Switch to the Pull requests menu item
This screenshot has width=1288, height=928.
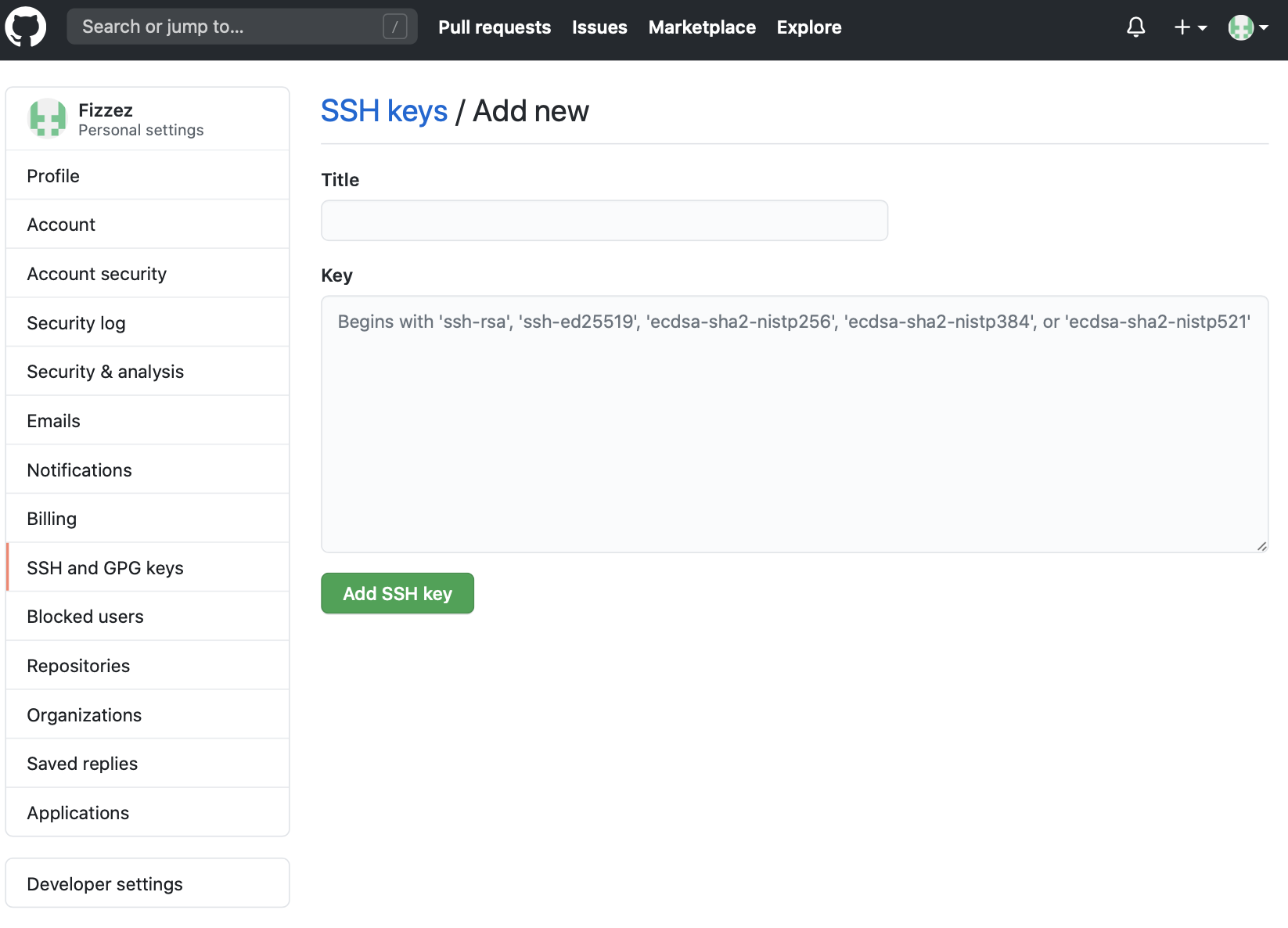(x=495, y=27)
